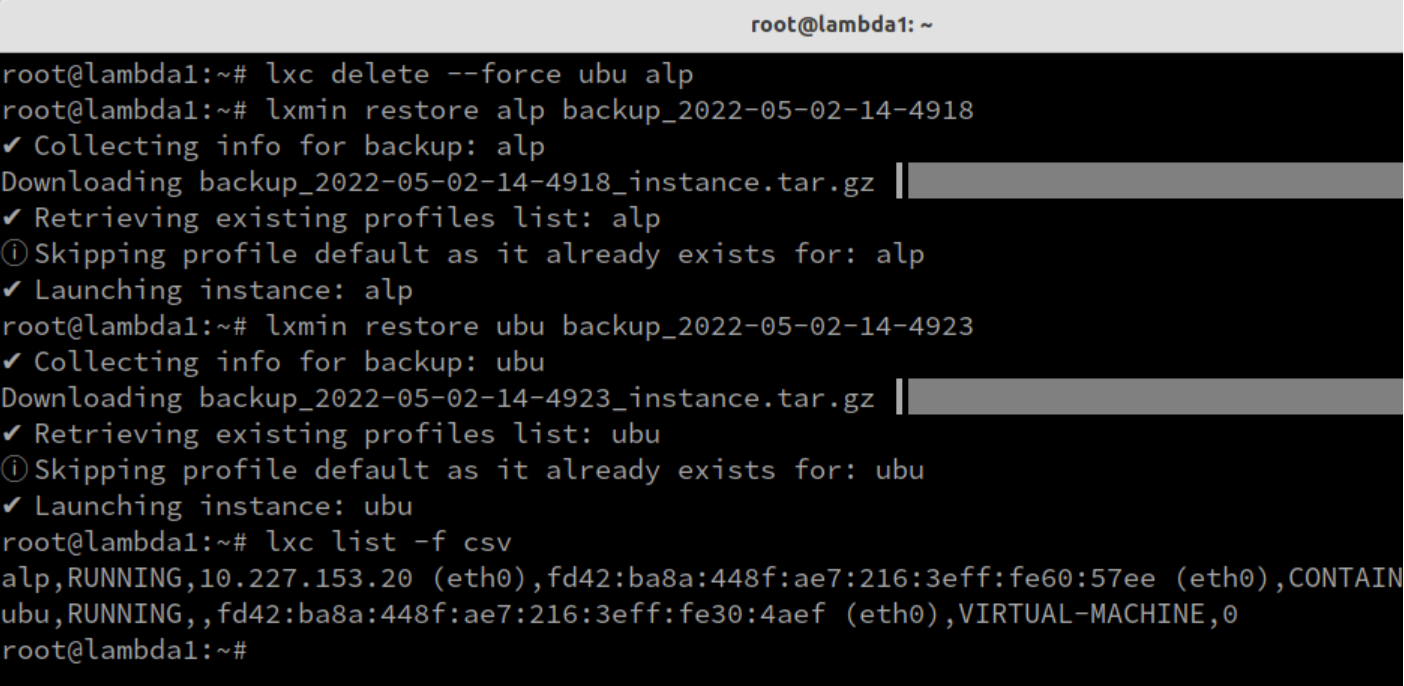Image resolution: width=1404 pixels, height=686 pixels.
Task: Click the checkmark beside "Collecting info for backup: ubu"
Action: tap(11, 362)
